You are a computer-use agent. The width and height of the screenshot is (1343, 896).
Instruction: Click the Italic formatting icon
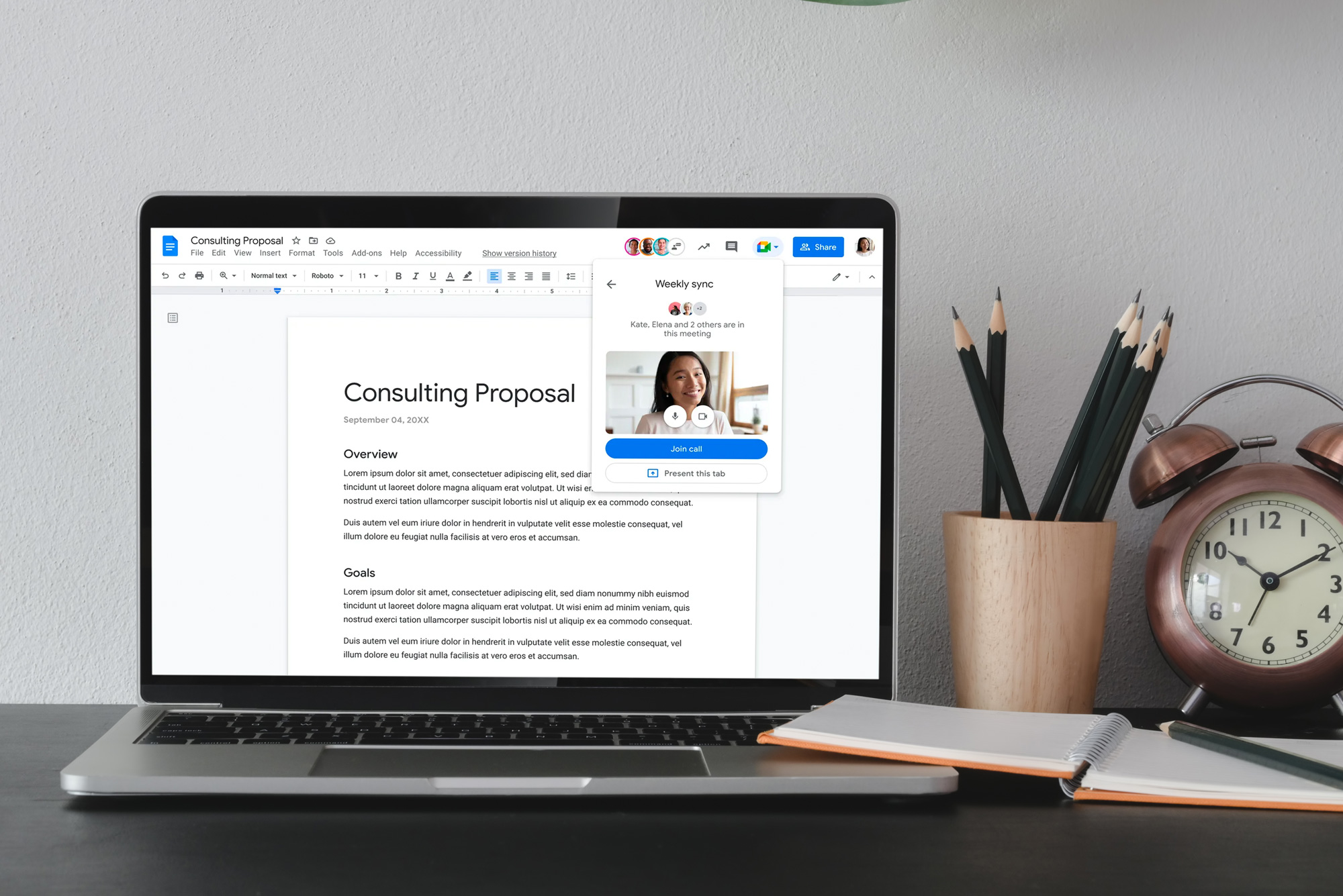click(414, 275)
